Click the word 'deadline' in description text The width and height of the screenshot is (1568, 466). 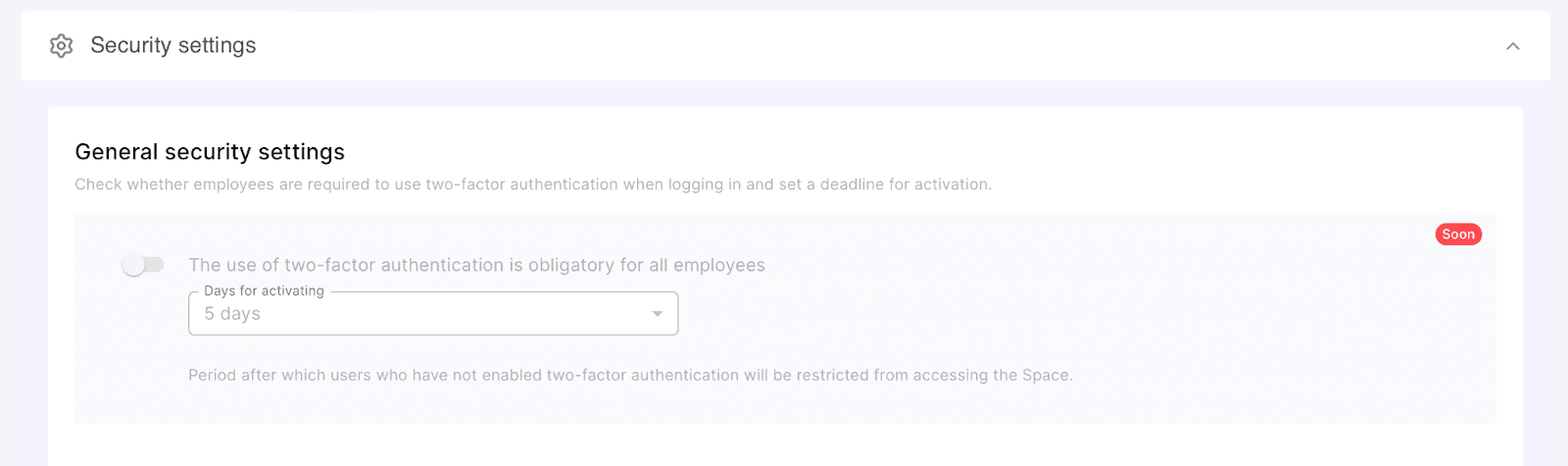pyautogui.click(x=852, y=184)
